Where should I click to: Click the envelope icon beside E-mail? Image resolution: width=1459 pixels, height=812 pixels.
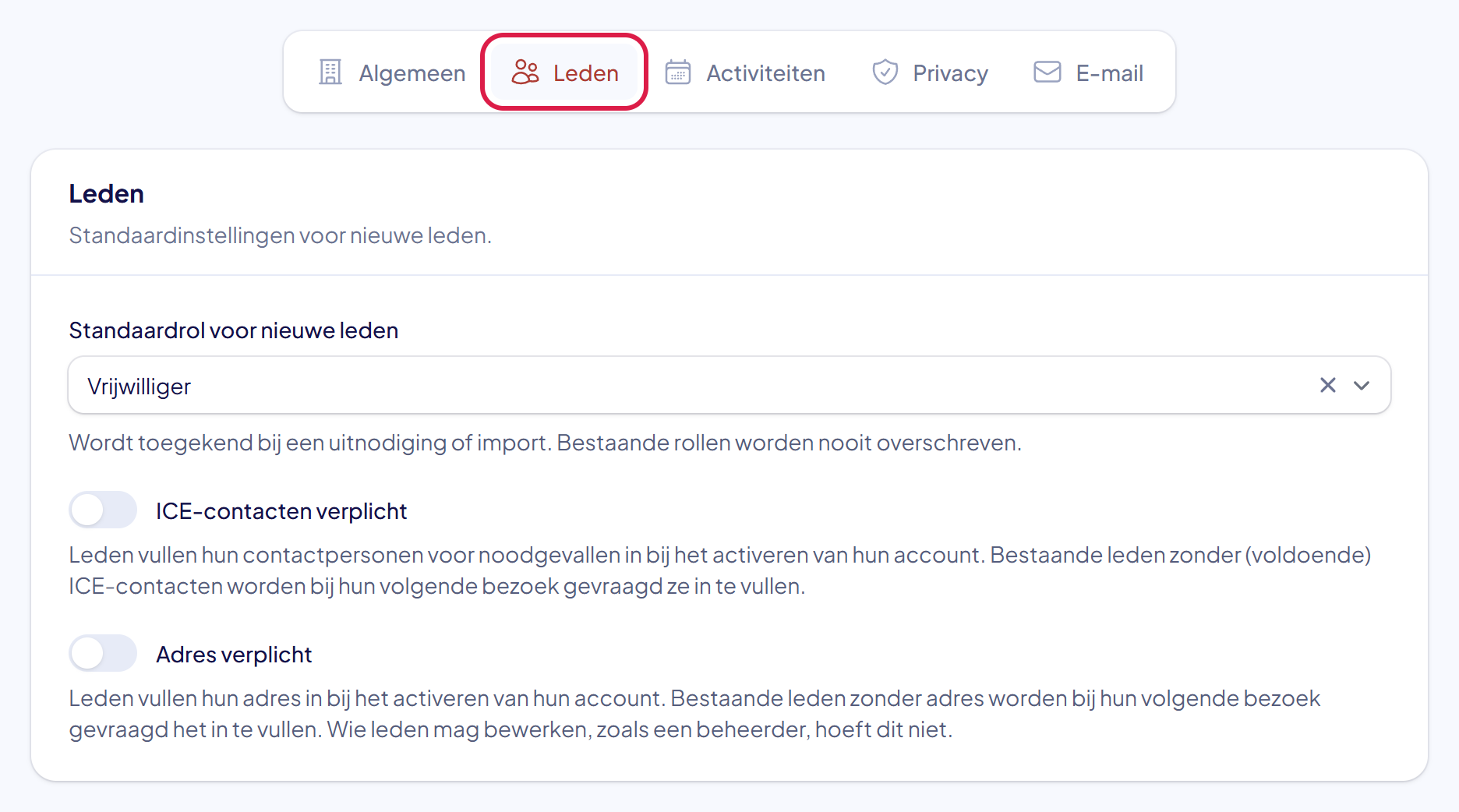1047,72
